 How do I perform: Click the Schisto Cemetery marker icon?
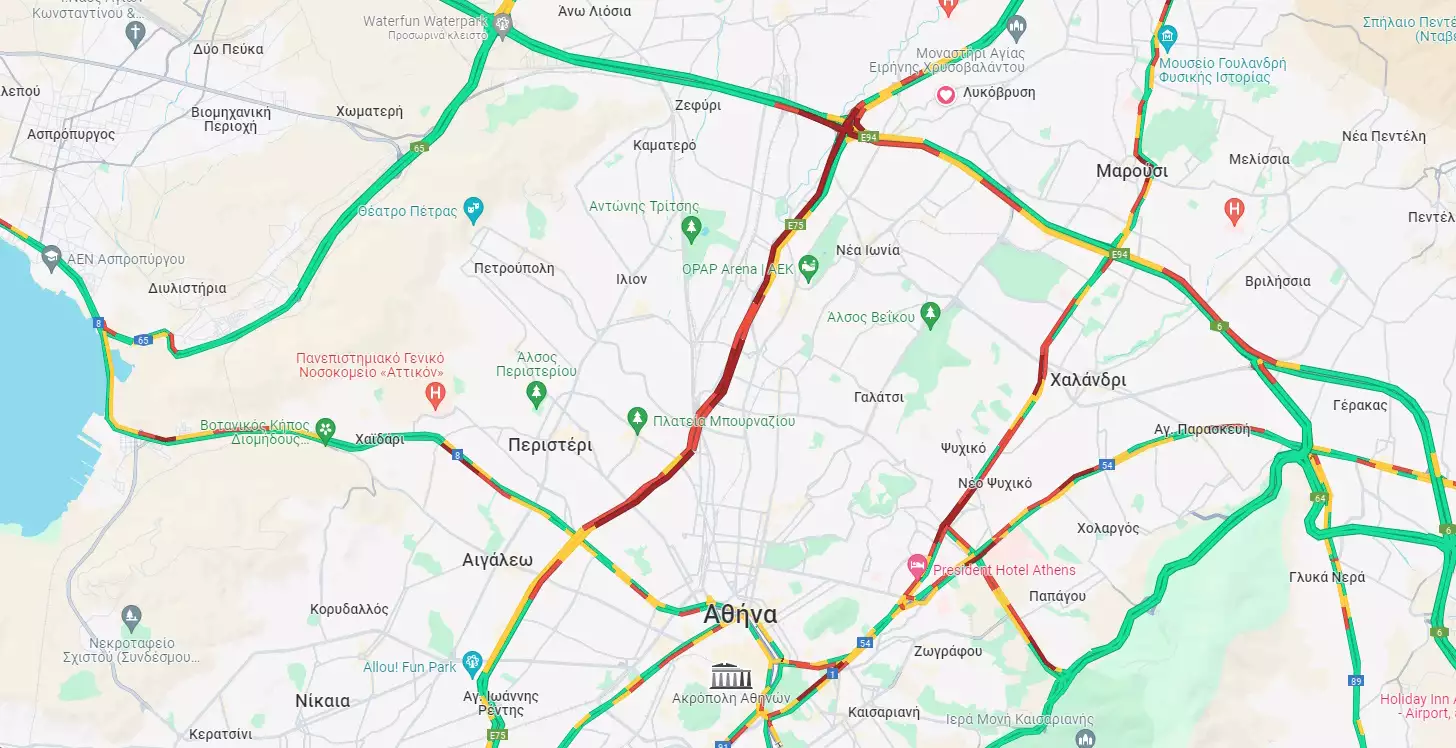point(131,618)
